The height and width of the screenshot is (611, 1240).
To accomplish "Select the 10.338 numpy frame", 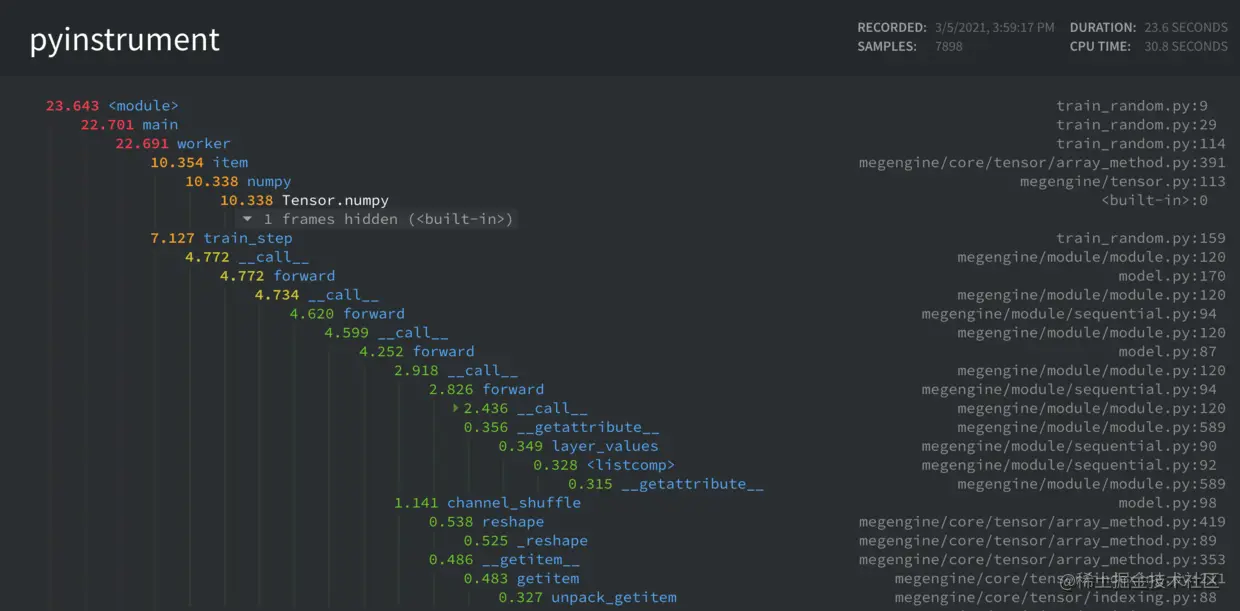I will (238, 182).
